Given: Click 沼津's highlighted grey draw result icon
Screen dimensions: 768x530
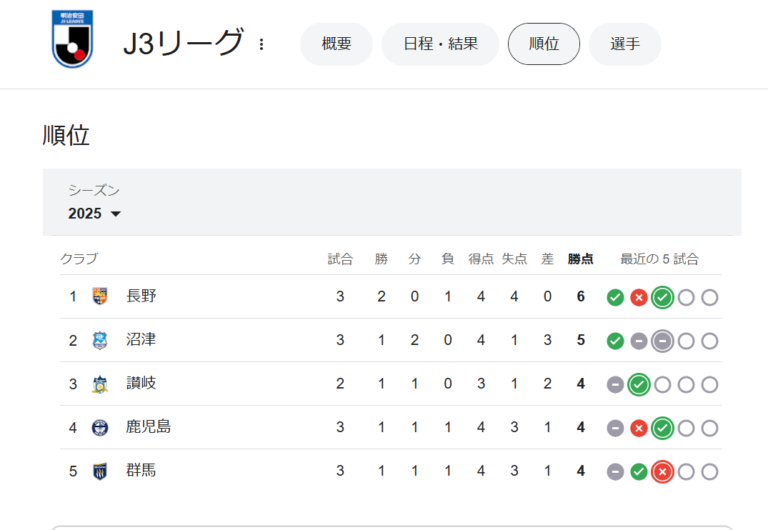Looking at the screenshot, I should coord(662,341).
